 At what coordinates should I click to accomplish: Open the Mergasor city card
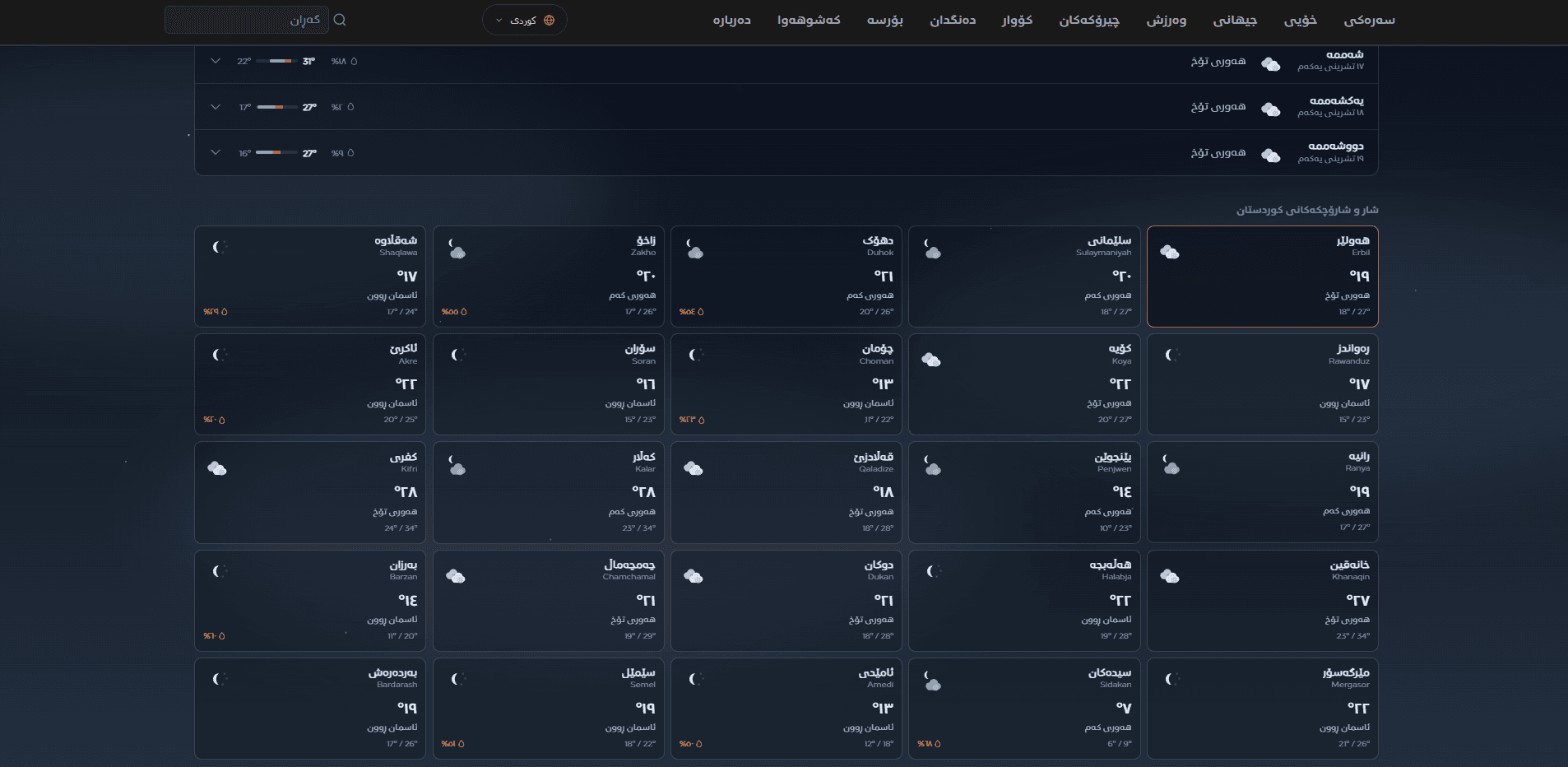1262,709
